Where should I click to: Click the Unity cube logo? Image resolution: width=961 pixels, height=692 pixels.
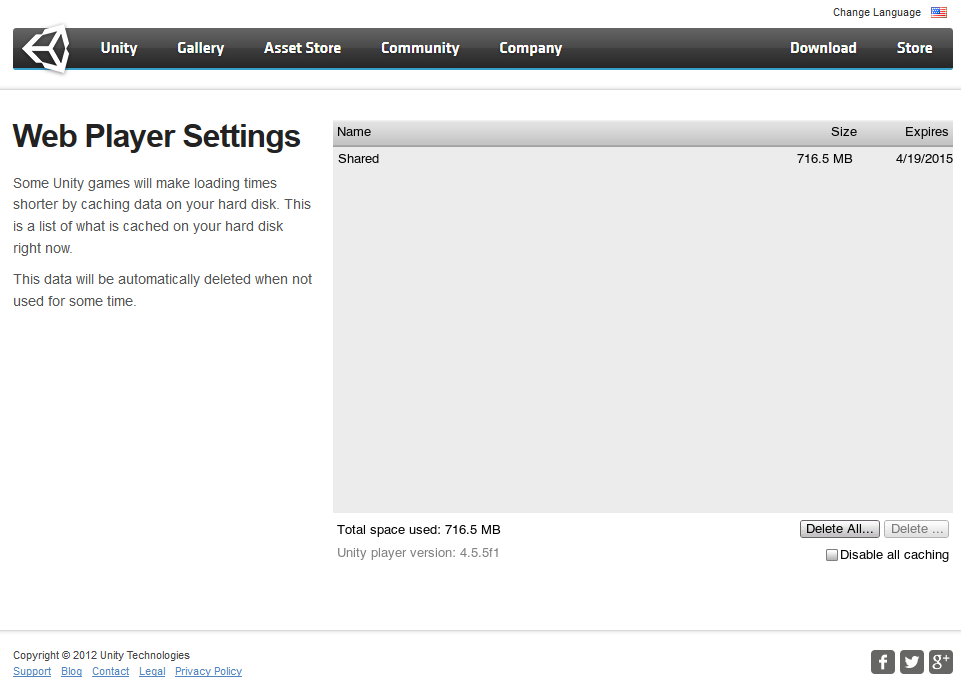[46, 48]
